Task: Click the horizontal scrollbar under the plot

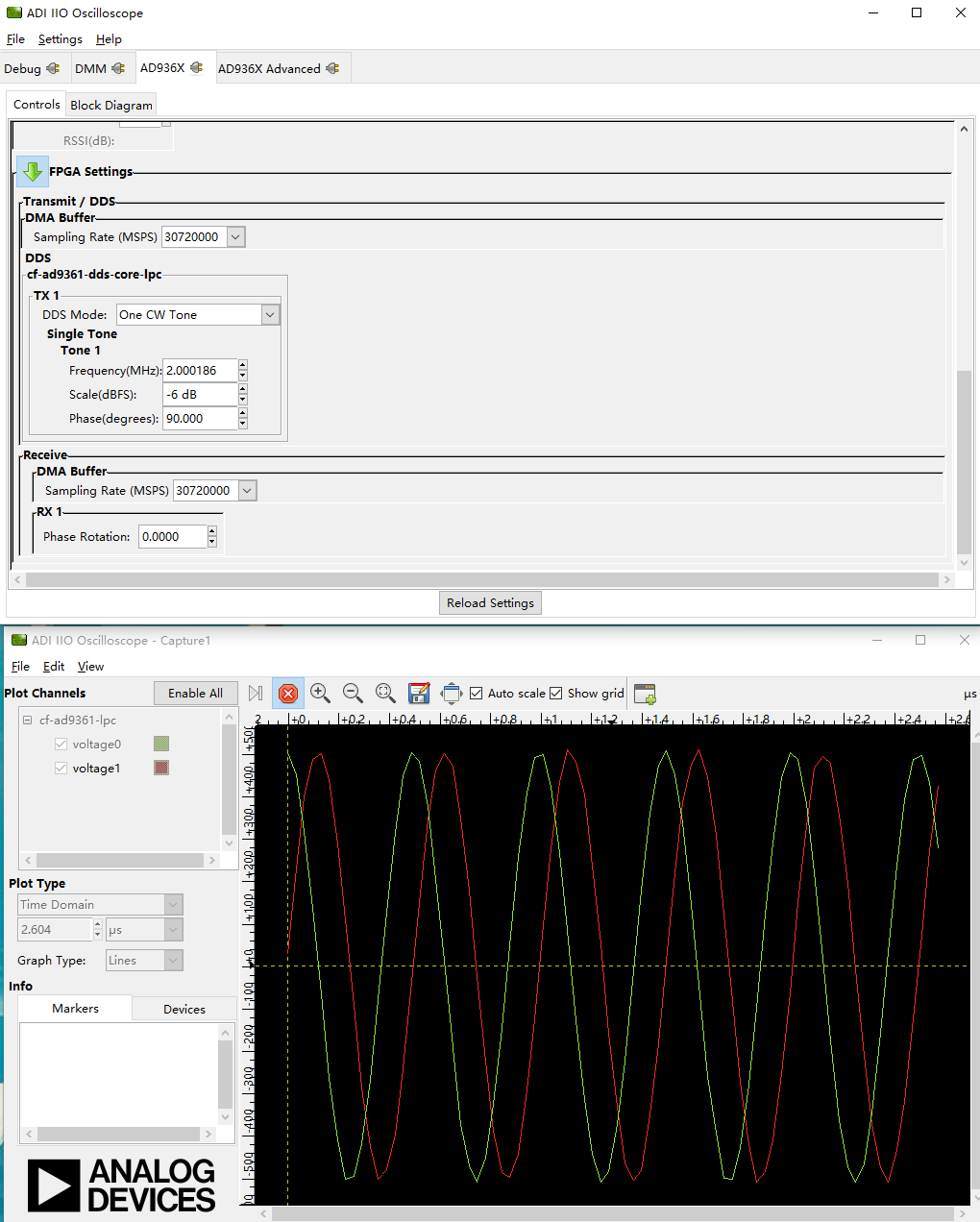Action: tap(615, 1214)
